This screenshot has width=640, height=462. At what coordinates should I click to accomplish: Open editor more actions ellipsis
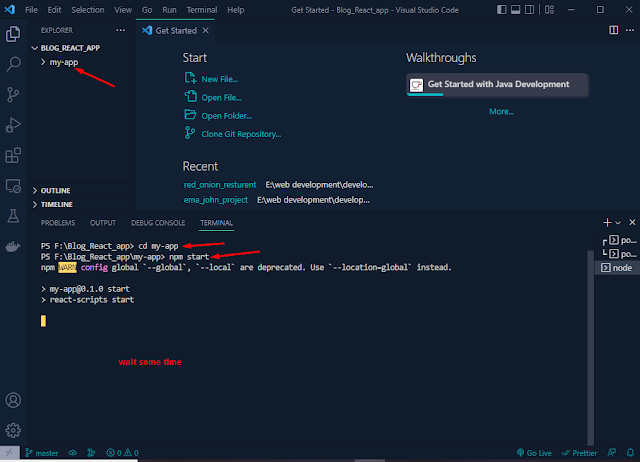[x=630, y=30]
